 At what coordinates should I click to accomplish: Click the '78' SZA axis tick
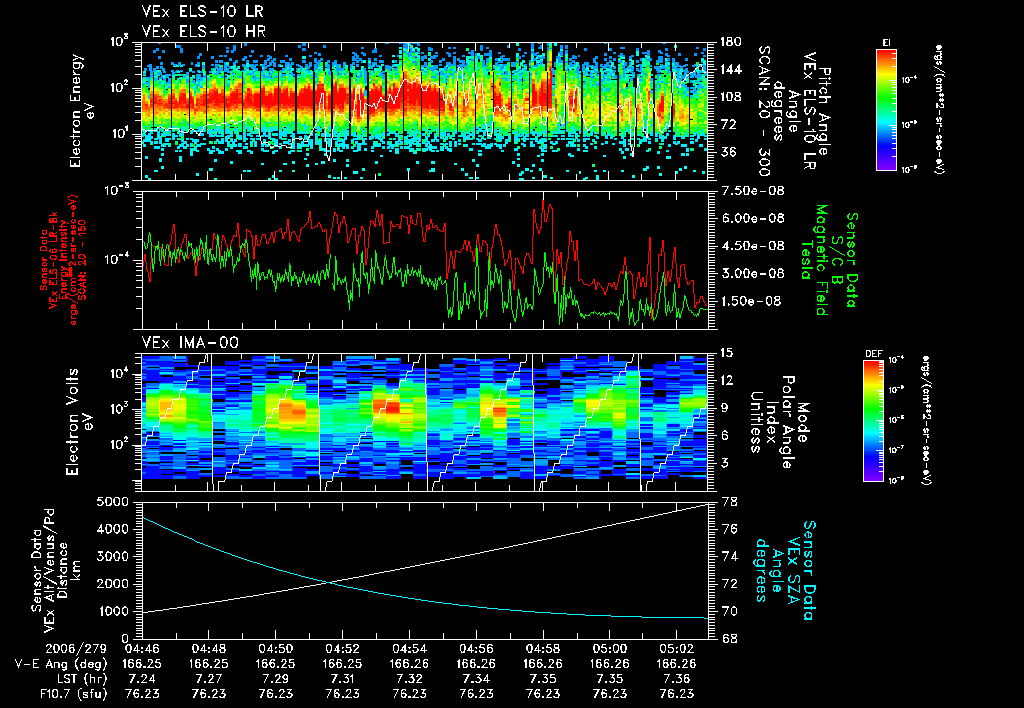(727, 502)
